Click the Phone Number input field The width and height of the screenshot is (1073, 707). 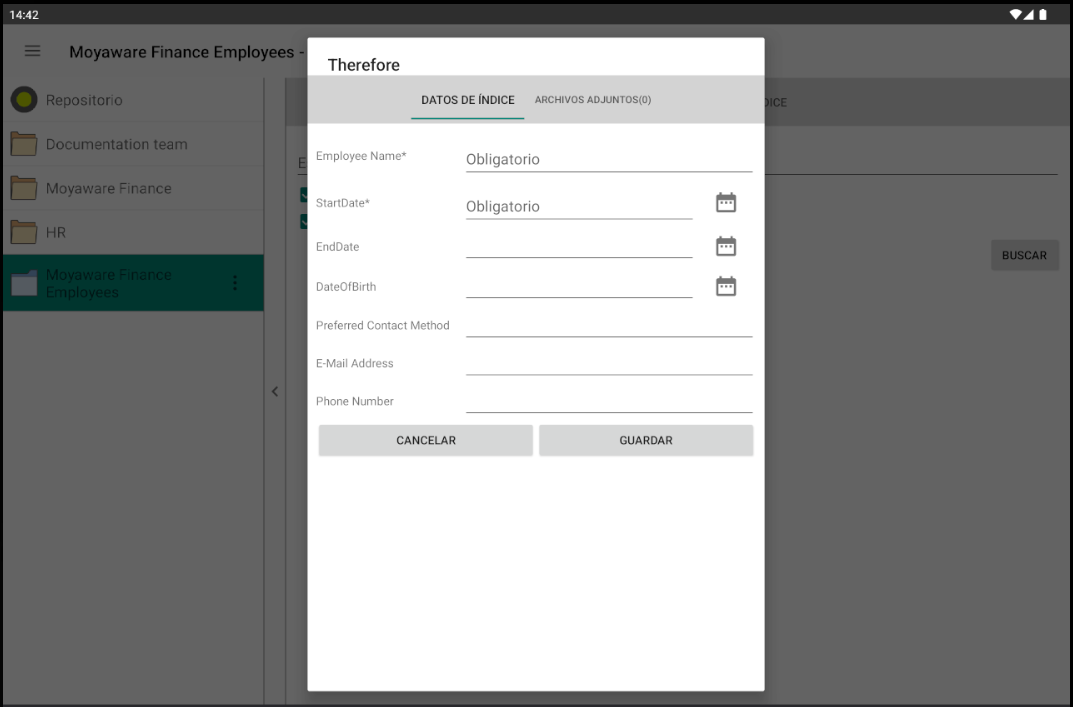click(x=608, y=401)
